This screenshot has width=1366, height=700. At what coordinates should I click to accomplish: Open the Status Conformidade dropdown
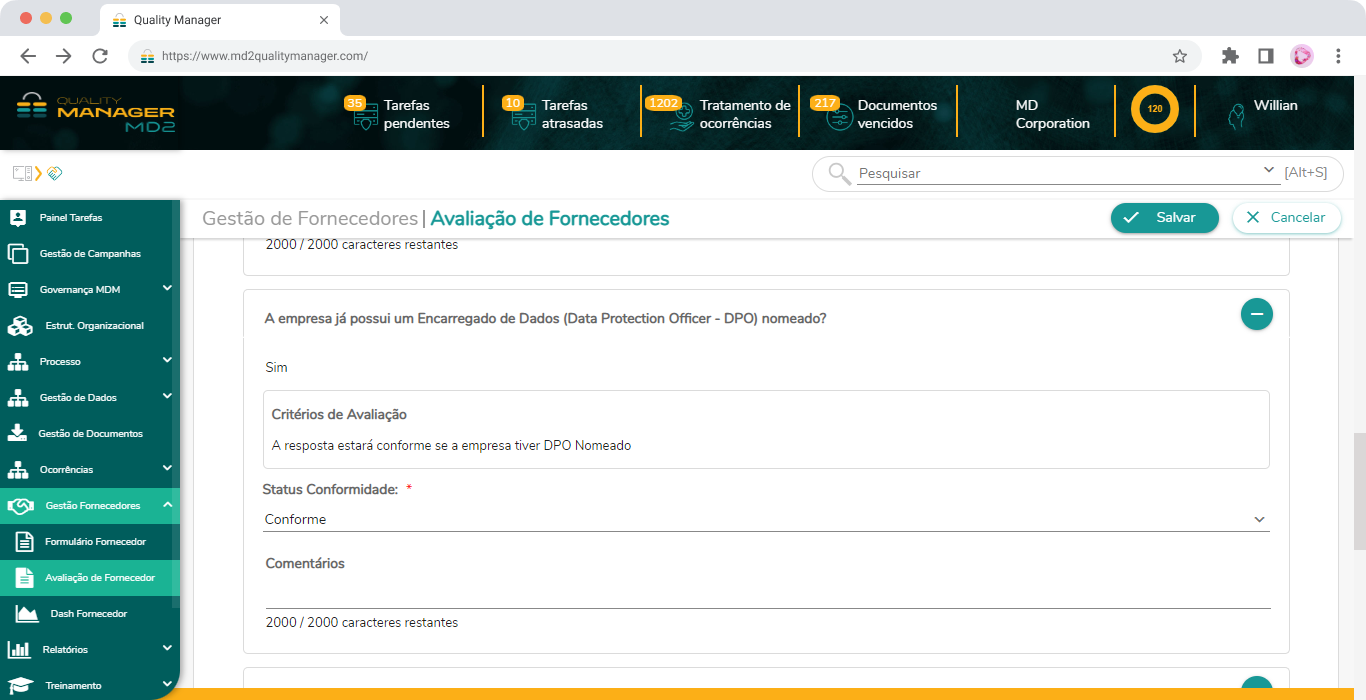point(1259,519)
